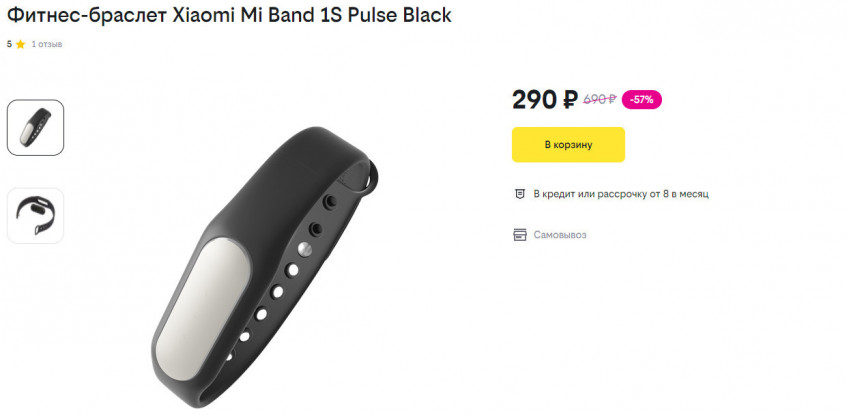The width and height of the screenshot is (847, 415).
Task: Click the crossed-out 690 ₽ old price
Action: pos(600,99)
